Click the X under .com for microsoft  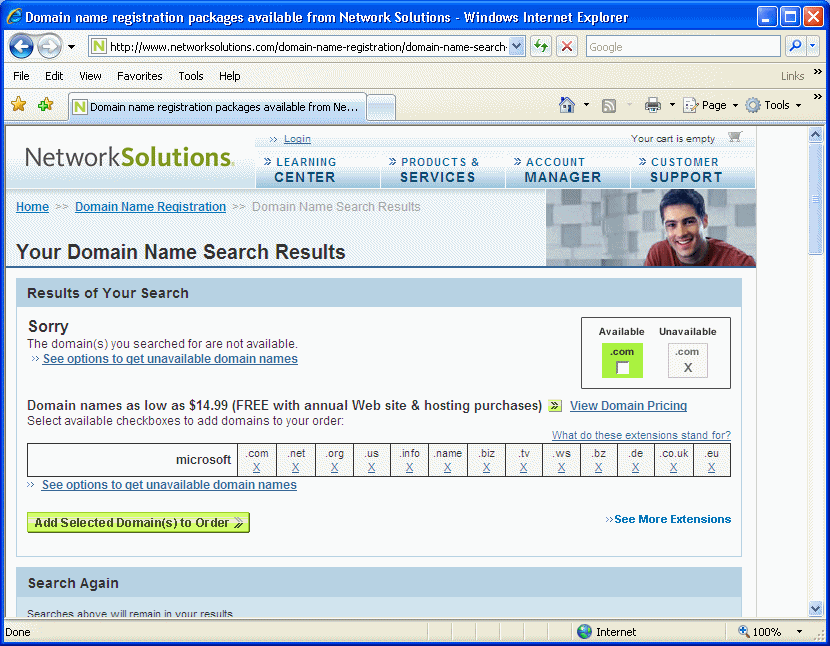click(256, 468)
